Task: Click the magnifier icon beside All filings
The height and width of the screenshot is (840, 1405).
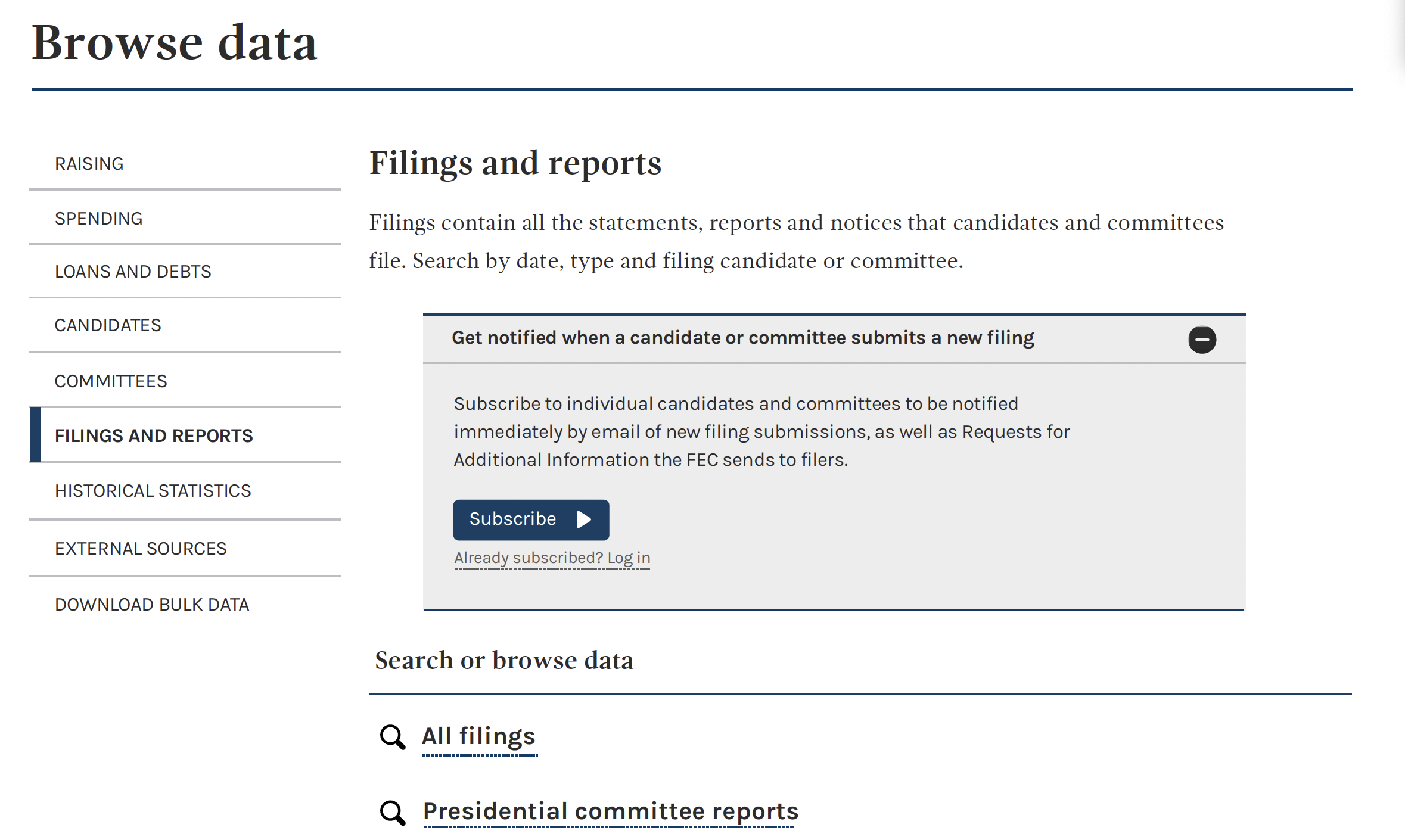Action: tap(393, 738)
